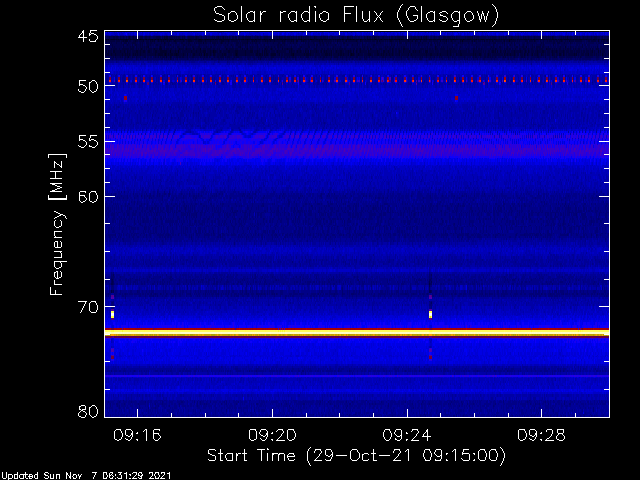The width and height of the screenshot is (640, 480).
Task: Click the bright yellow emission band near 72 MHz
Action: tap(357, 333)
